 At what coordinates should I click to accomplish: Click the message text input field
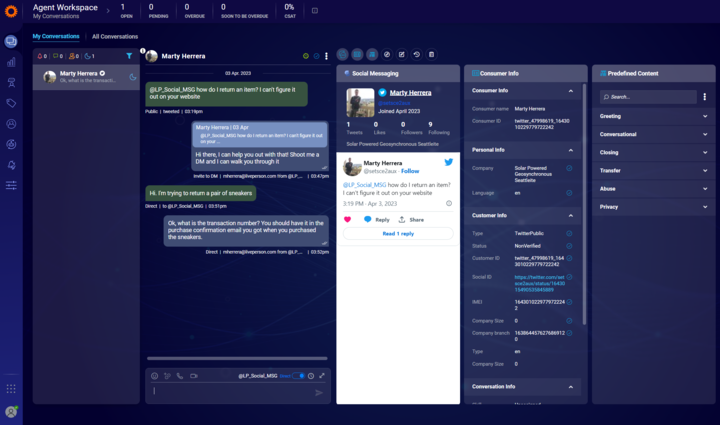(232, 391)
